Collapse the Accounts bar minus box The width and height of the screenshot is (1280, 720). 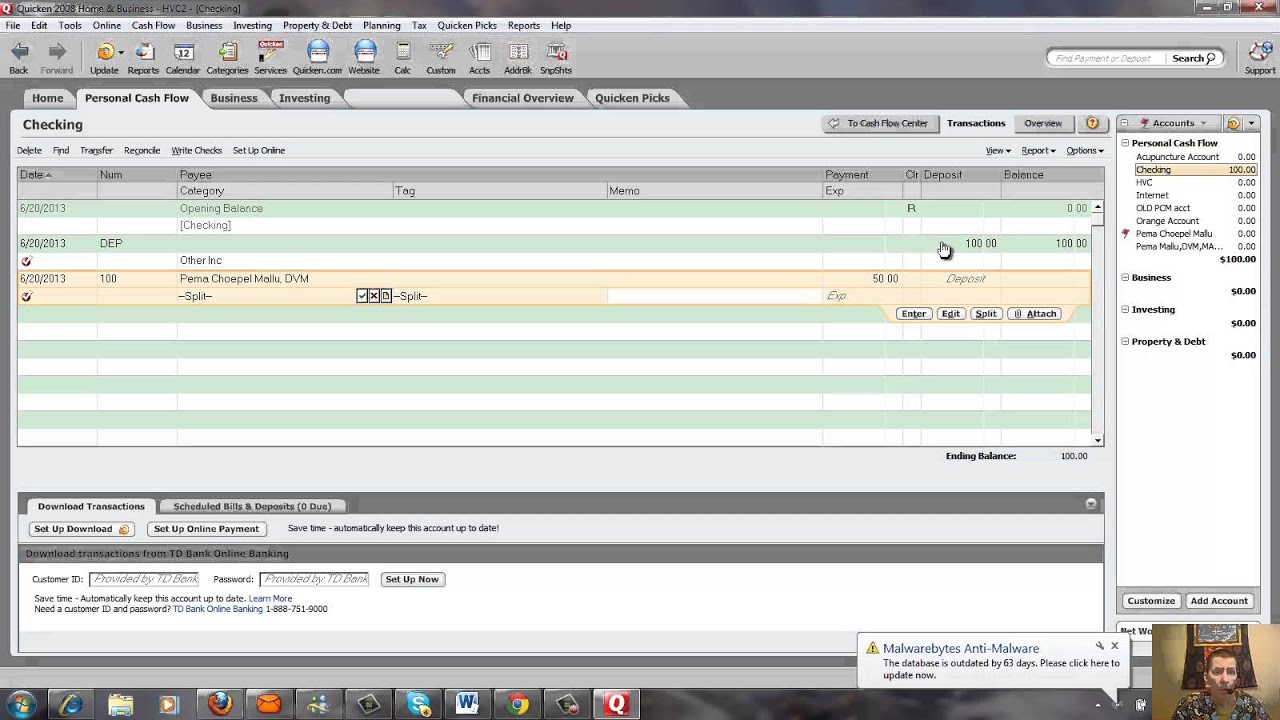[x=1124, y=123]
